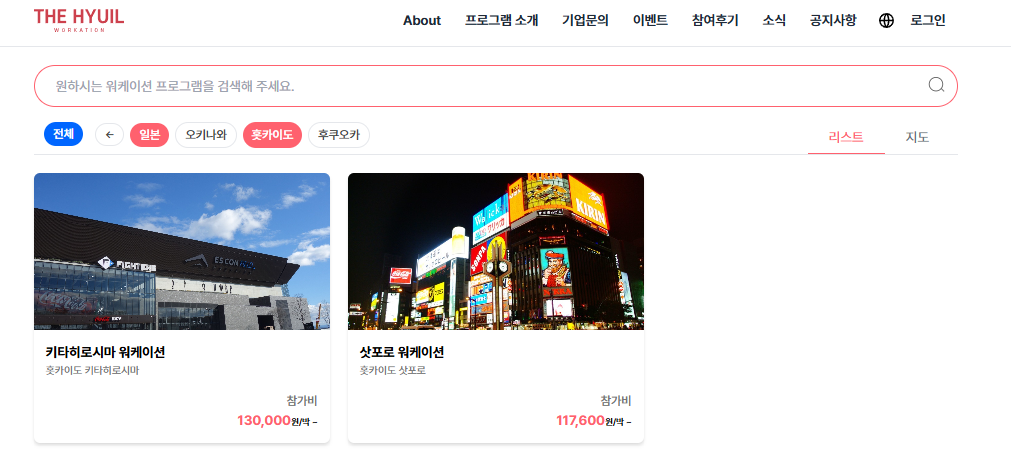This screenshot has width=1011, height=461.
Task: Open the 공지사항 menu item
Action: (834, 21)
